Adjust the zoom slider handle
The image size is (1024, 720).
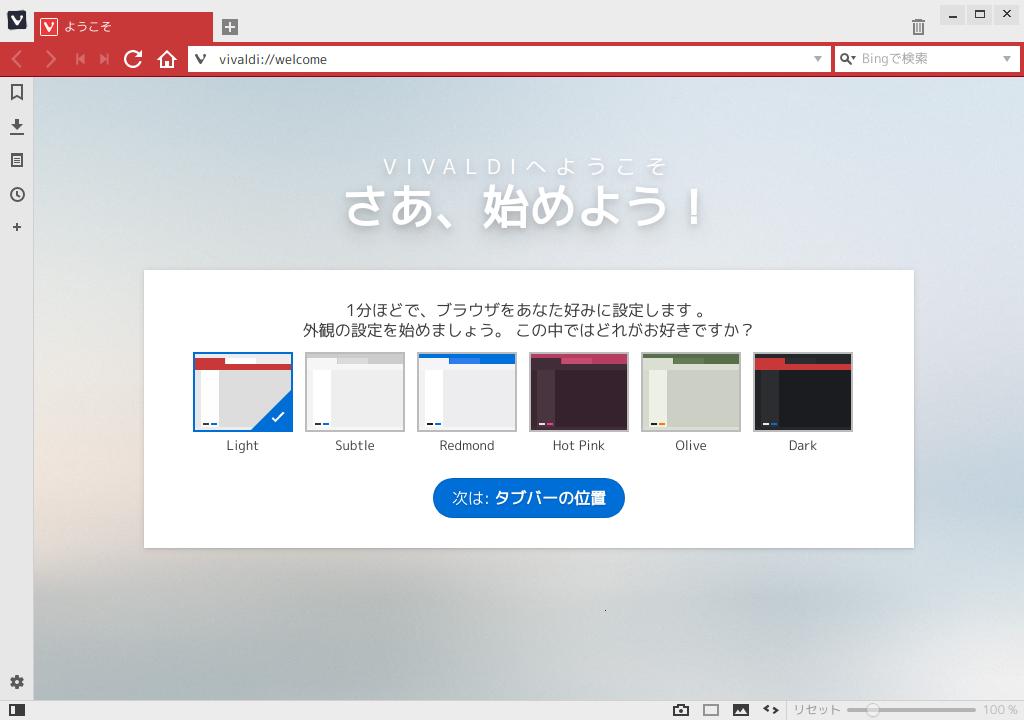872,710
